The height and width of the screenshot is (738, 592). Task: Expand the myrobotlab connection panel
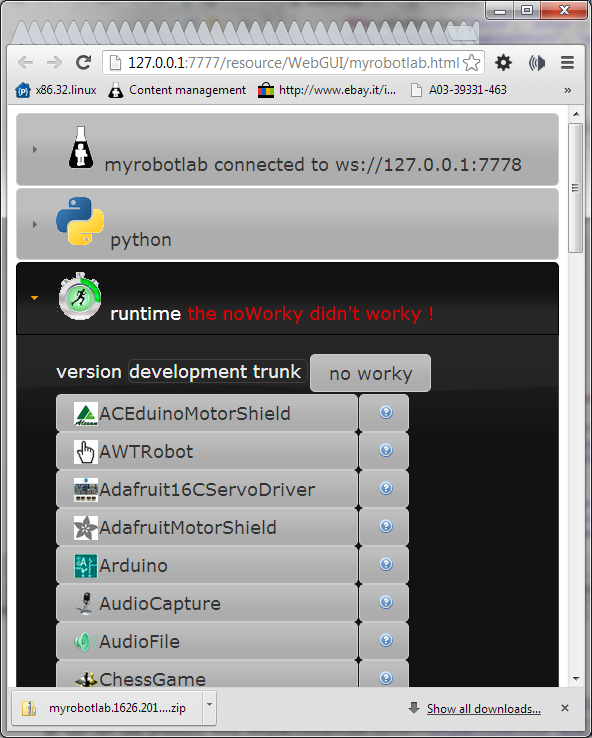tap(34, 150)
